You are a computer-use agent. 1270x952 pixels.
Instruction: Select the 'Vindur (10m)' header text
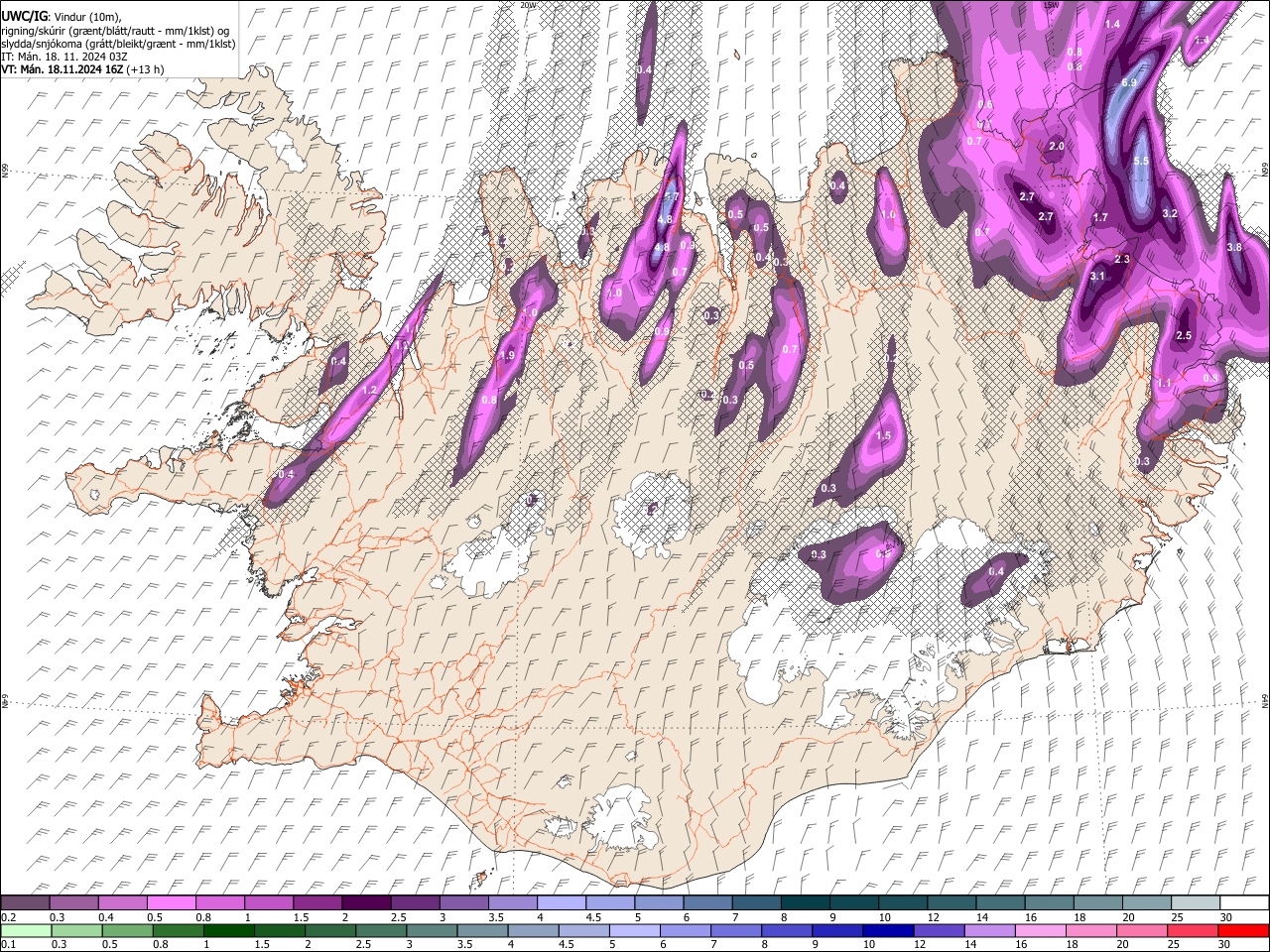pos(85,17)
